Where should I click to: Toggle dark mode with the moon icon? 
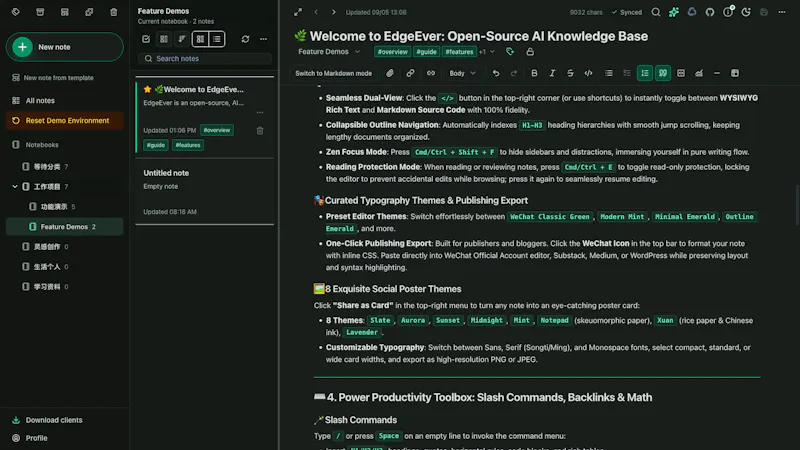pyautogui.click(x=746, y=12)
